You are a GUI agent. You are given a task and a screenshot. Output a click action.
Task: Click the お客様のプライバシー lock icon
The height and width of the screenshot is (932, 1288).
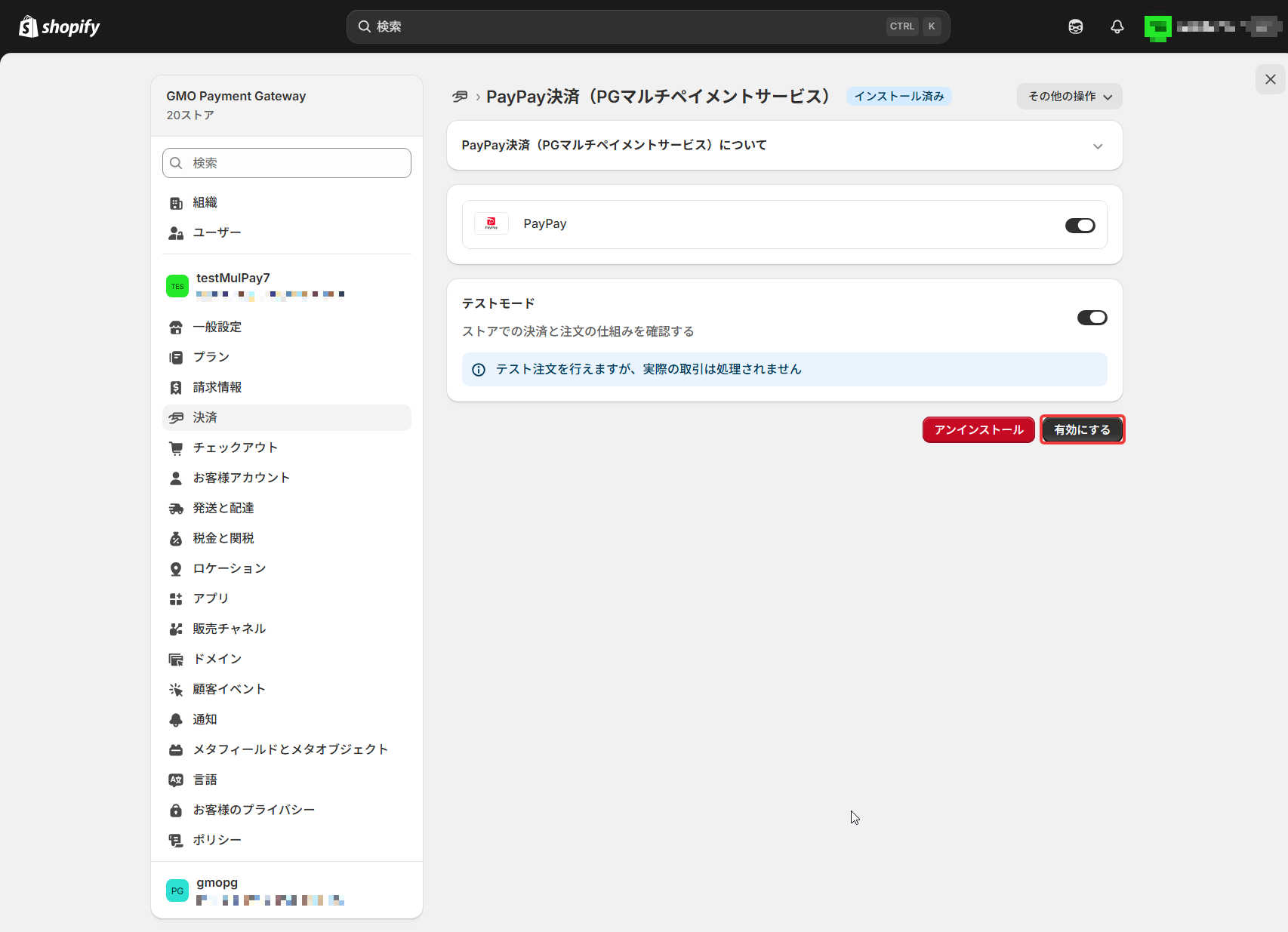pyautogui.click(x=176, y=811)
